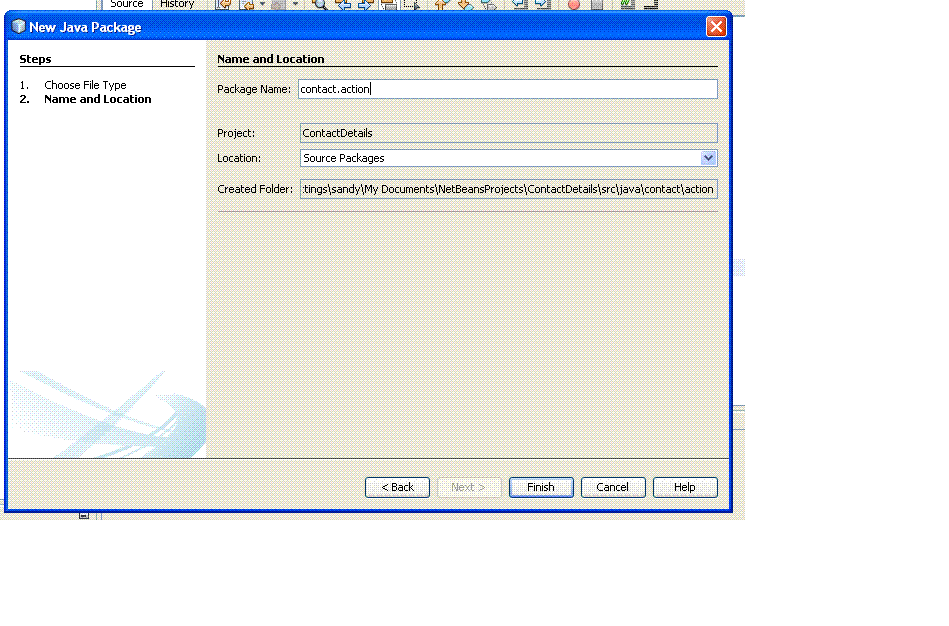Go back with the < Back button
Screen dimensions: 949x626
coord(397,487)
